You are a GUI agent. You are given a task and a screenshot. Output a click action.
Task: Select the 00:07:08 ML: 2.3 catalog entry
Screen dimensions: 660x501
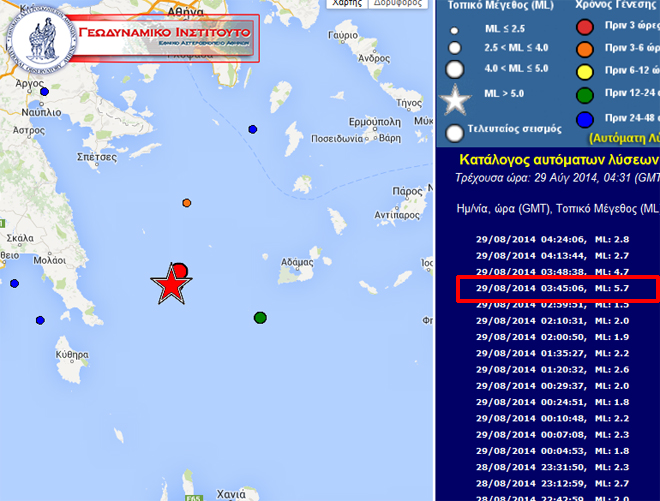coord(552,435)
